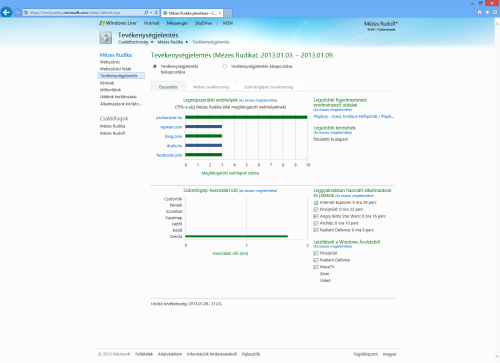Screen dimensions: 500x363
Task: Select the Mézes Rudika browser tab
Action: click(x=192, y=13)
